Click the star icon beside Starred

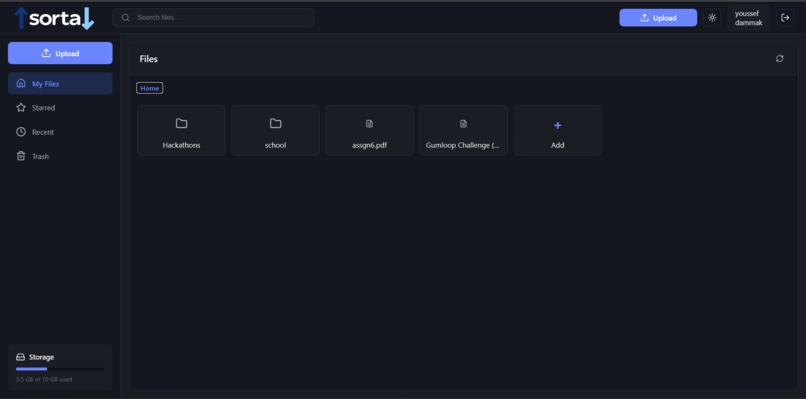pyautogui.click(x=21, y=107)
